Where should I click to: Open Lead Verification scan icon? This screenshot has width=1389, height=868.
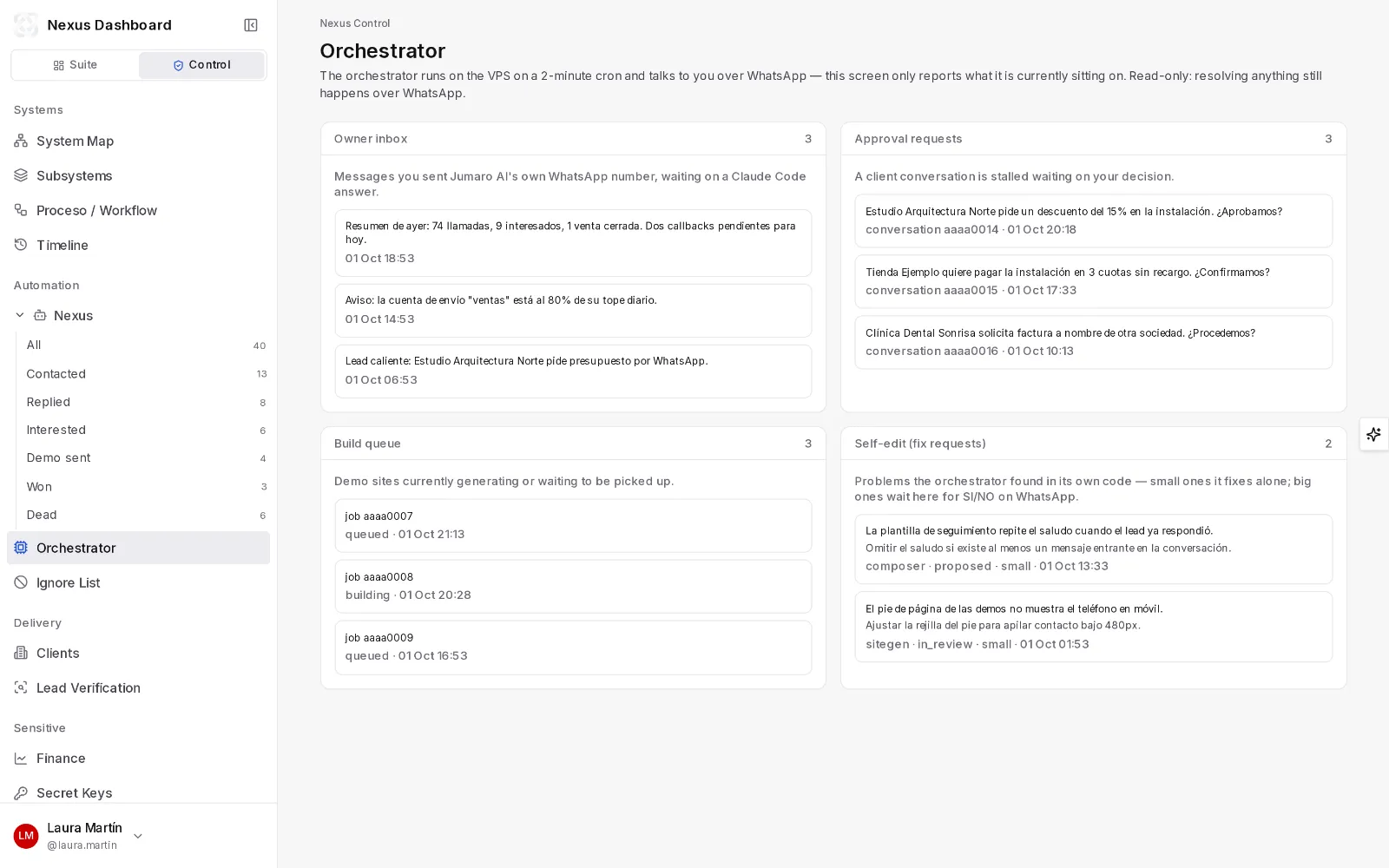point(21,687)
